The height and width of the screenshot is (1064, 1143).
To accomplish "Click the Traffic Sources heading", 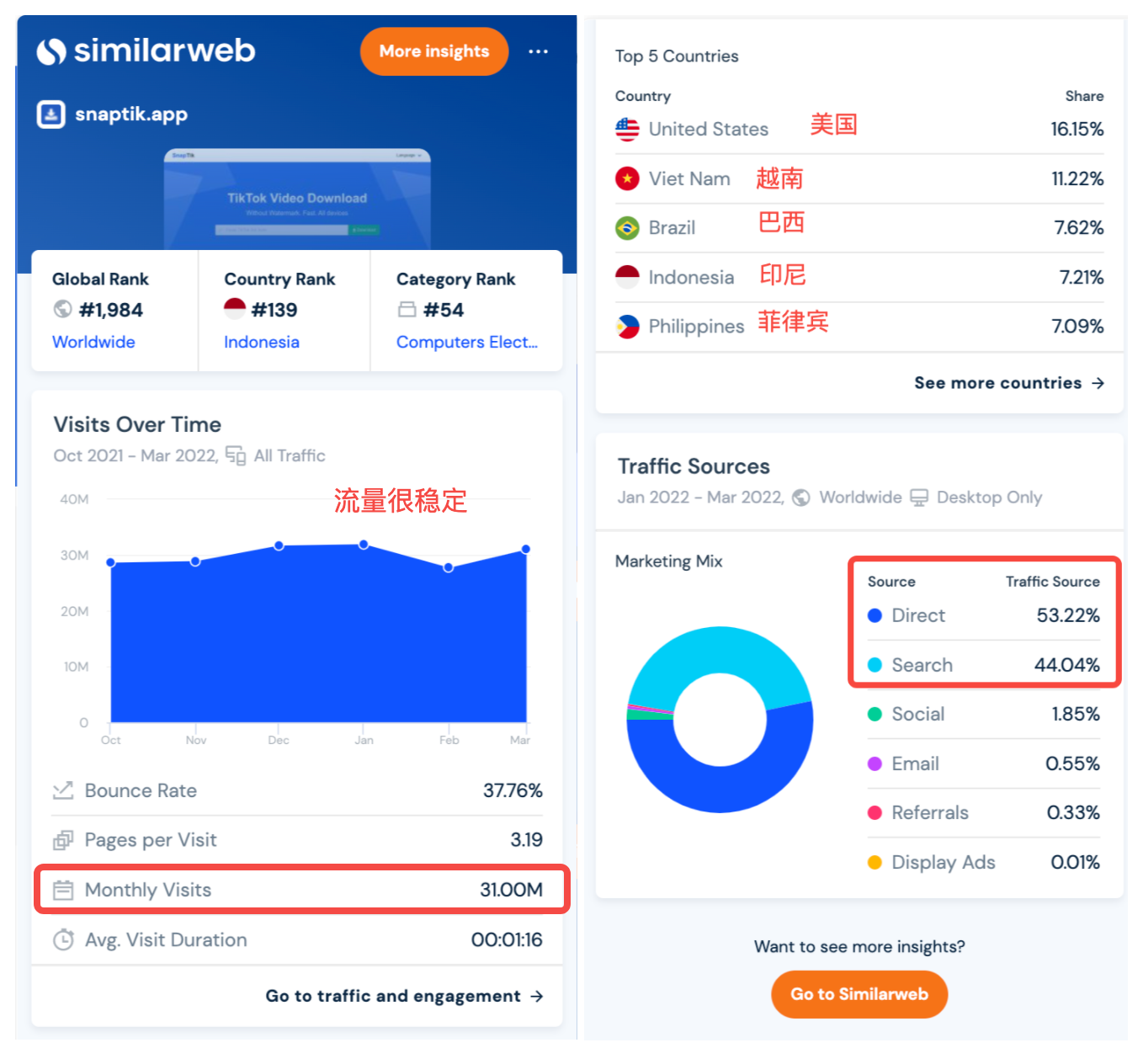I will pos(694,466).
